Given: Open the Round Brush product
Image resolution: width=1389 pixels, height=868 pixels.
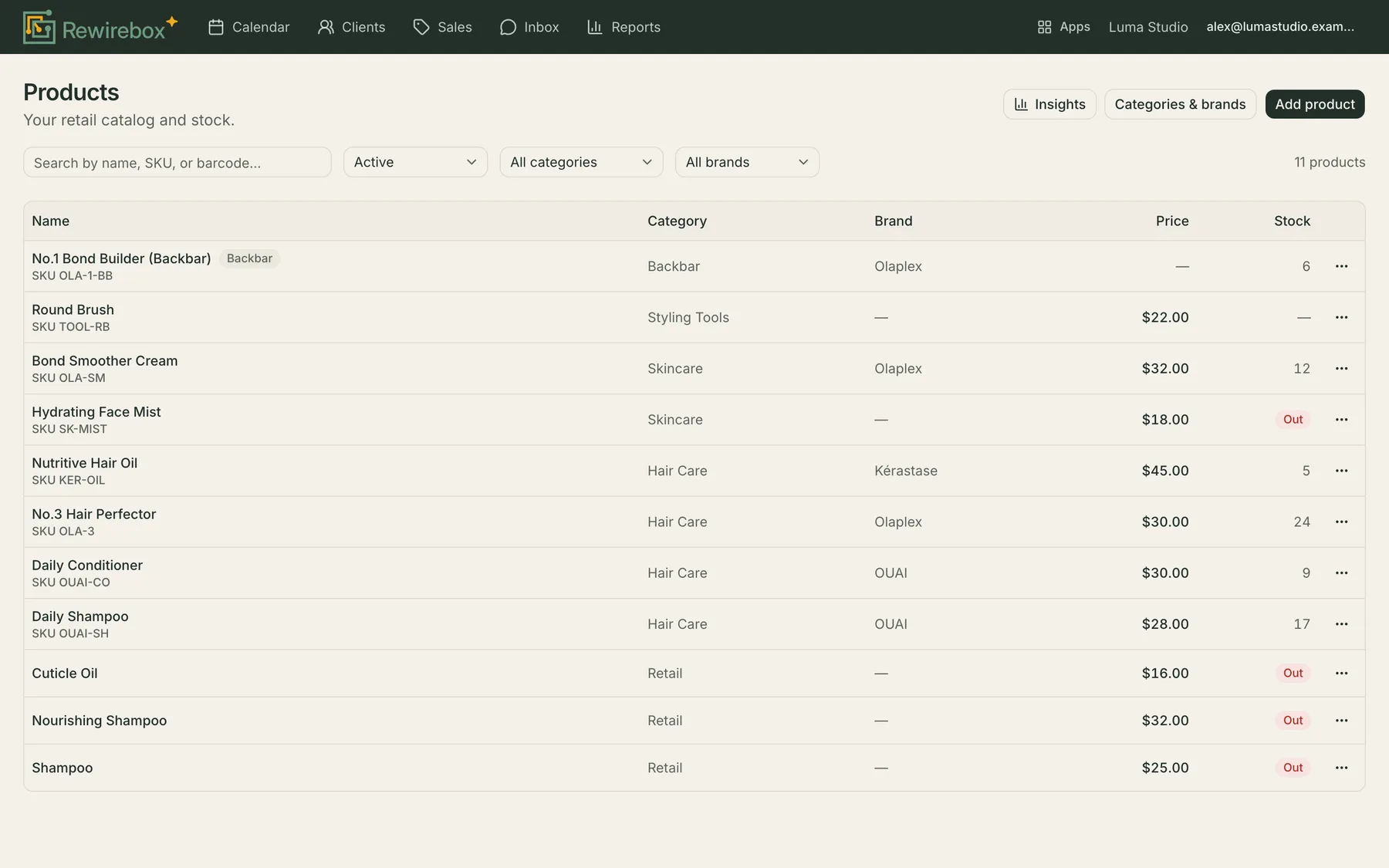Looking at the screenshot, I should (73, 309).
